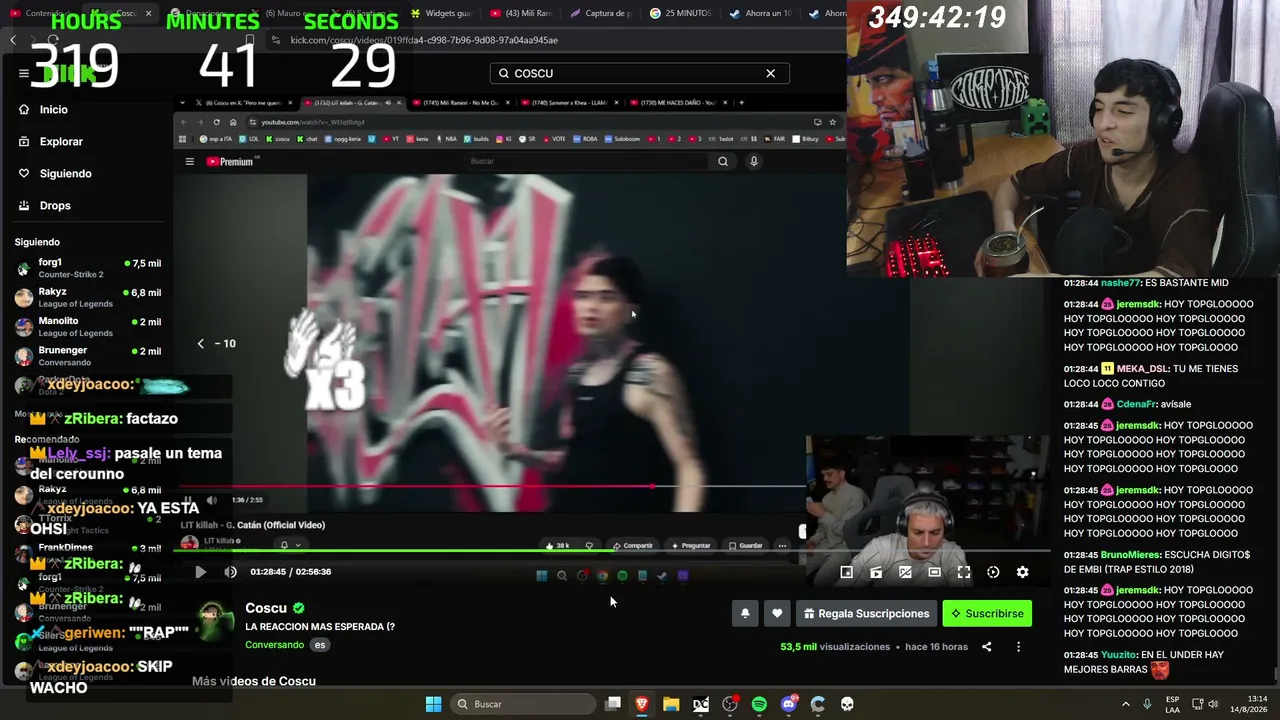The width and height of the screenshot is (1280, 720).
Task: Focus the YouTube Buscar field
Action: pos(588,162)
